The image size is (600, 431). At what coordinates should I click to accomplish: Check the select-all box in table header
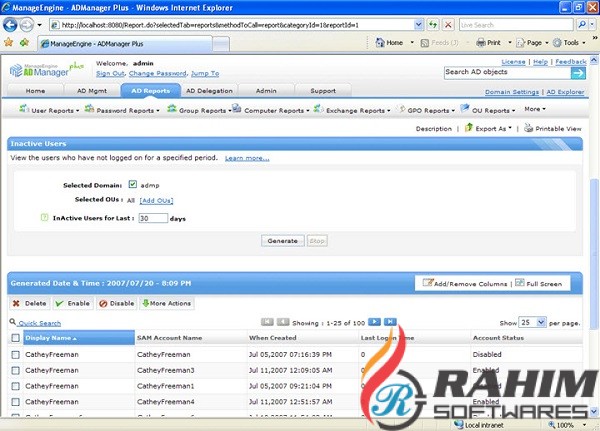15,338
